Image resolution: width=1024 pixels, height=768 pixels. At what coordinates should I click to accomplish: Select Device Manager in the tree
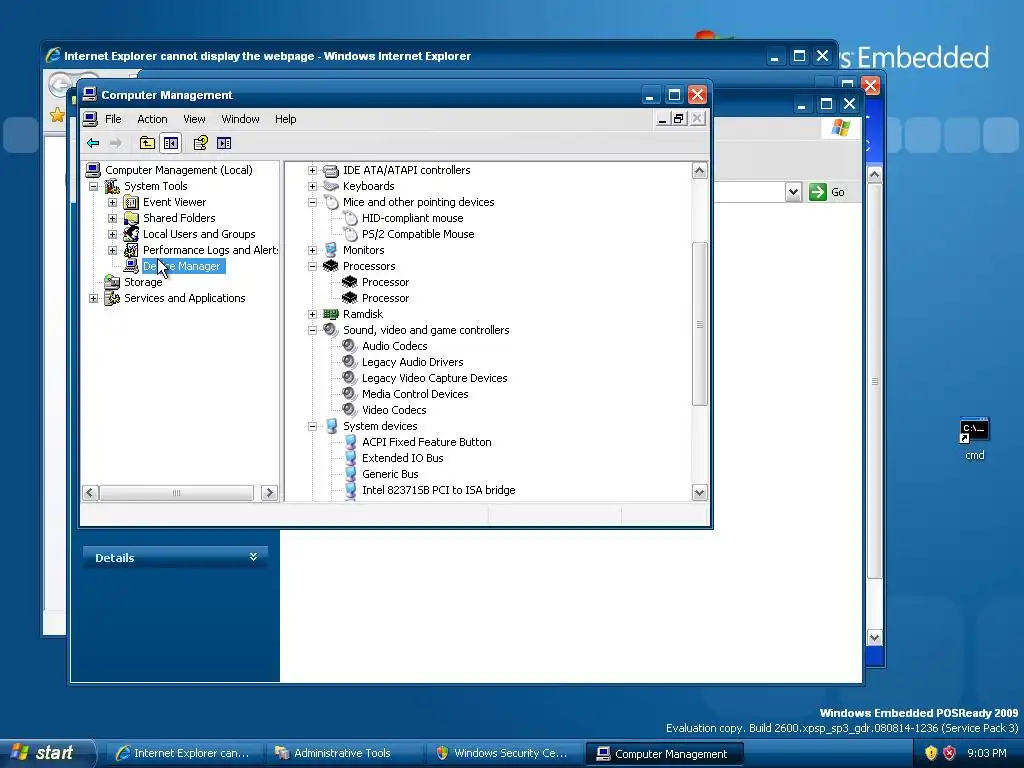(182, 266)
